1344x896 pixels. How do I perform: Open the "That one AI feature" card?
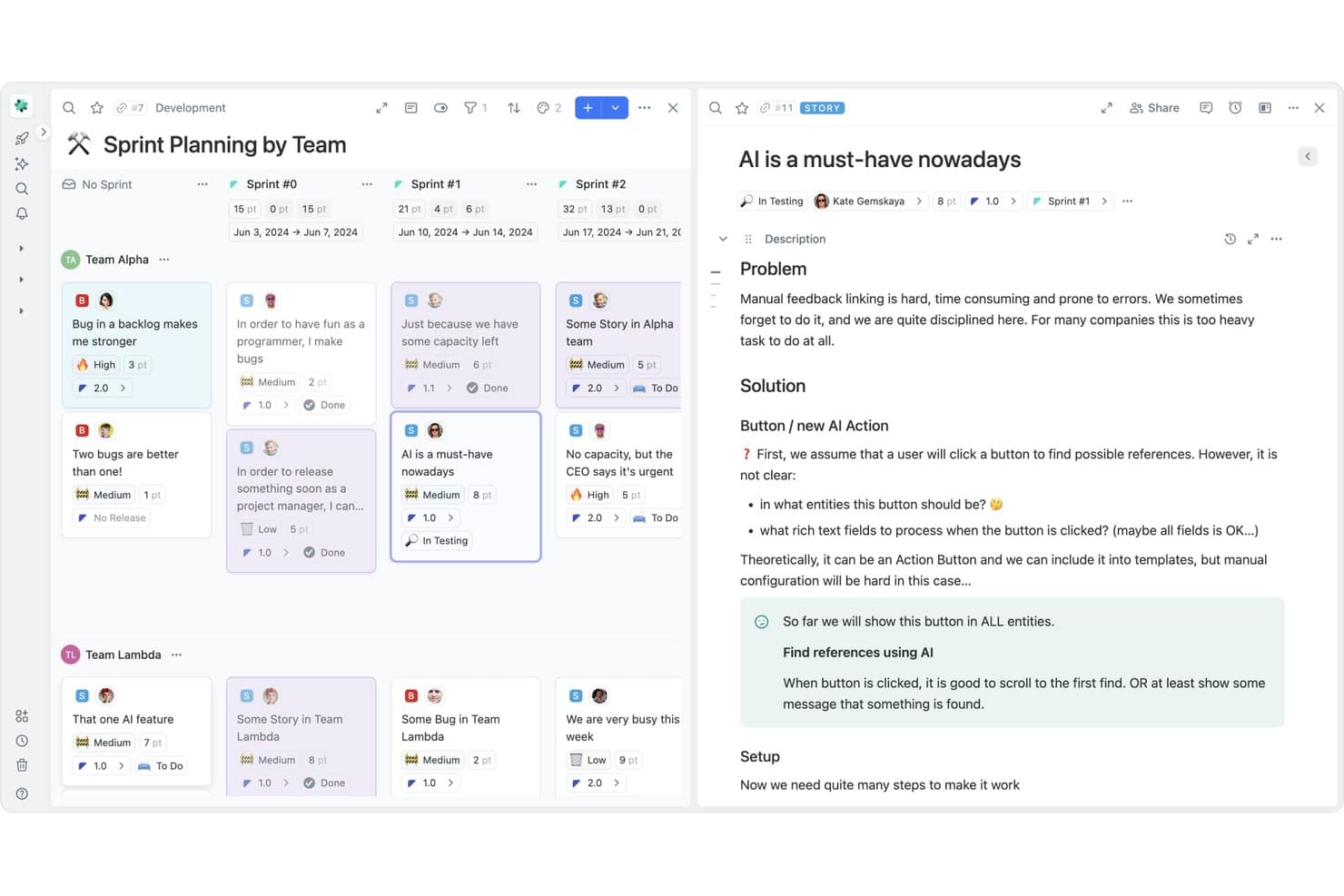[136, 731]
